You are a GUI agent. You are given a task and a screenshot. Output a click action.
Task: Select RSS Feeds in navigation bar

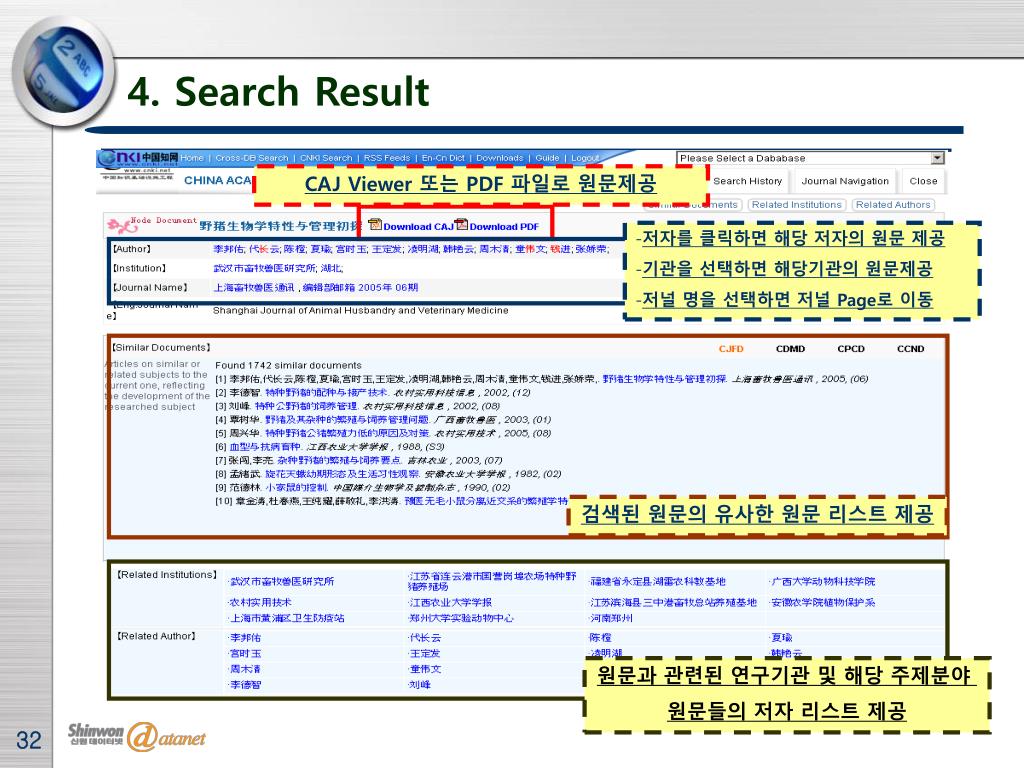coord(386,158)
